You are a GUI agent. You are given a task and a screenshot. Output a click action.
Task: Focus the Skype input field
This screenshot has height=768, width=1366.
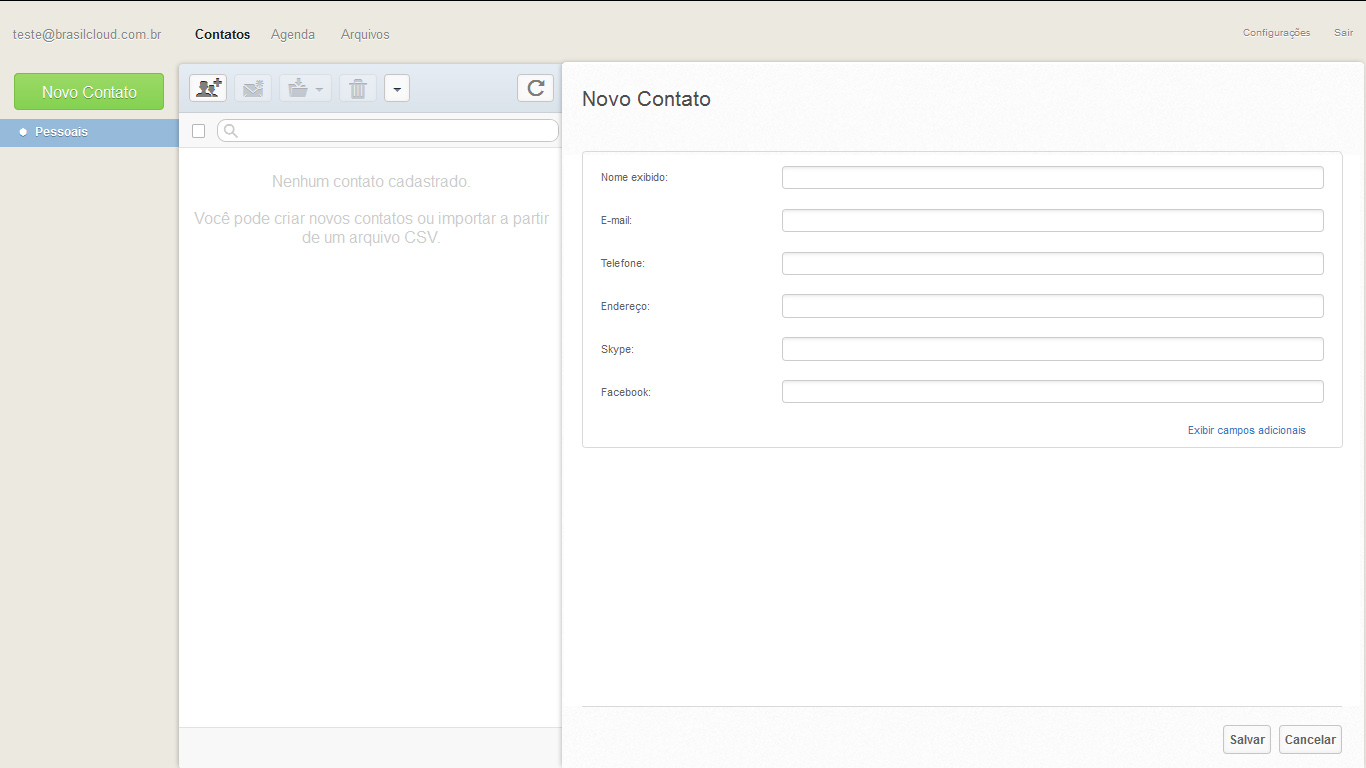pos(1052,349)
